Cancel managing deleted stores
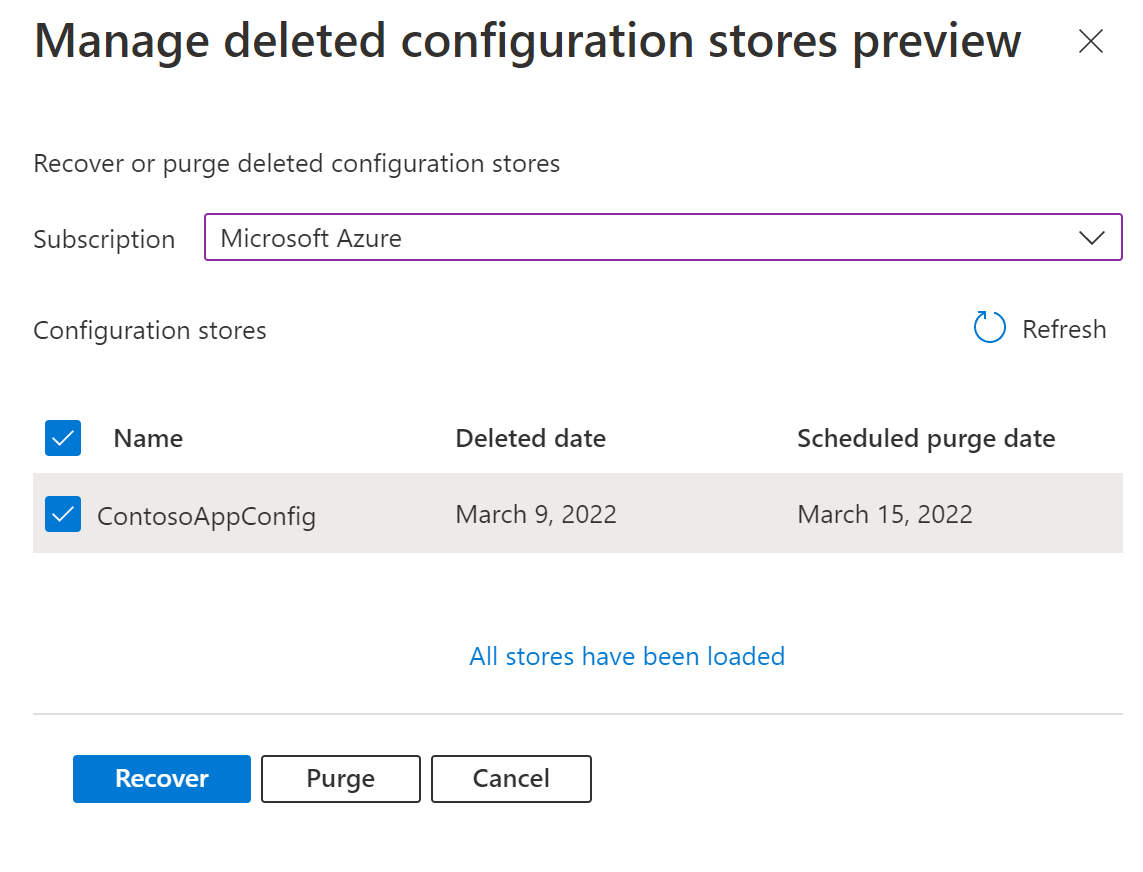The image size is (1143, 872). (x=511, y=779)
